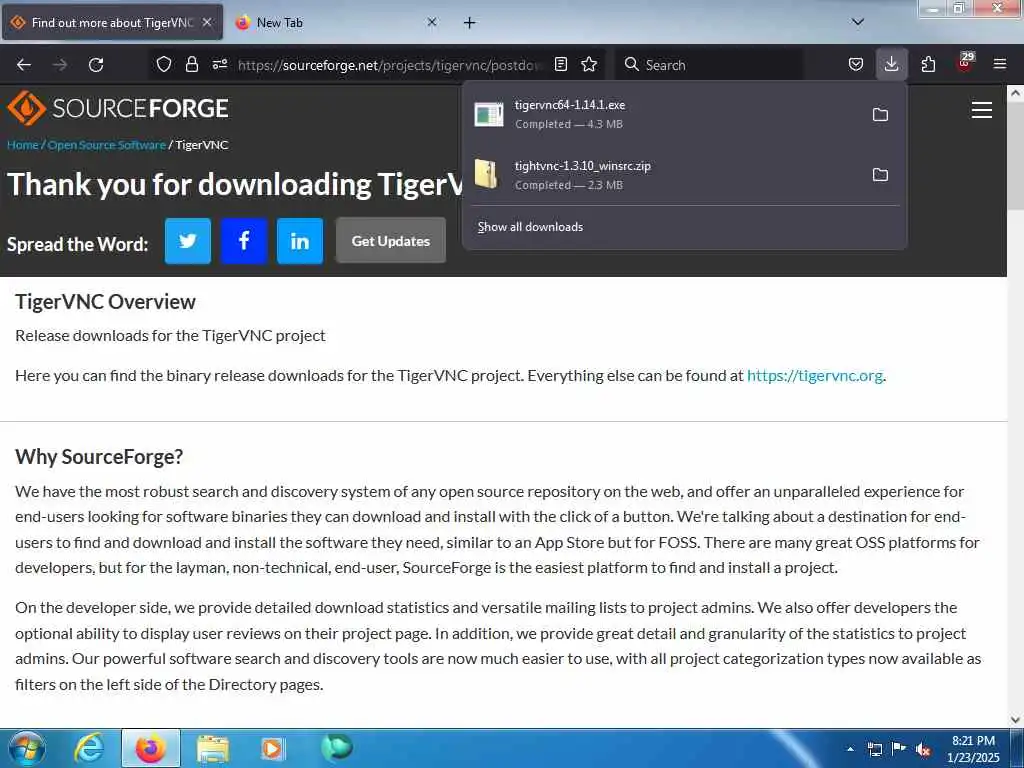Open the Windows Start menu
The width and height of the screenshot is (1024, 768).
pos(25,748)
